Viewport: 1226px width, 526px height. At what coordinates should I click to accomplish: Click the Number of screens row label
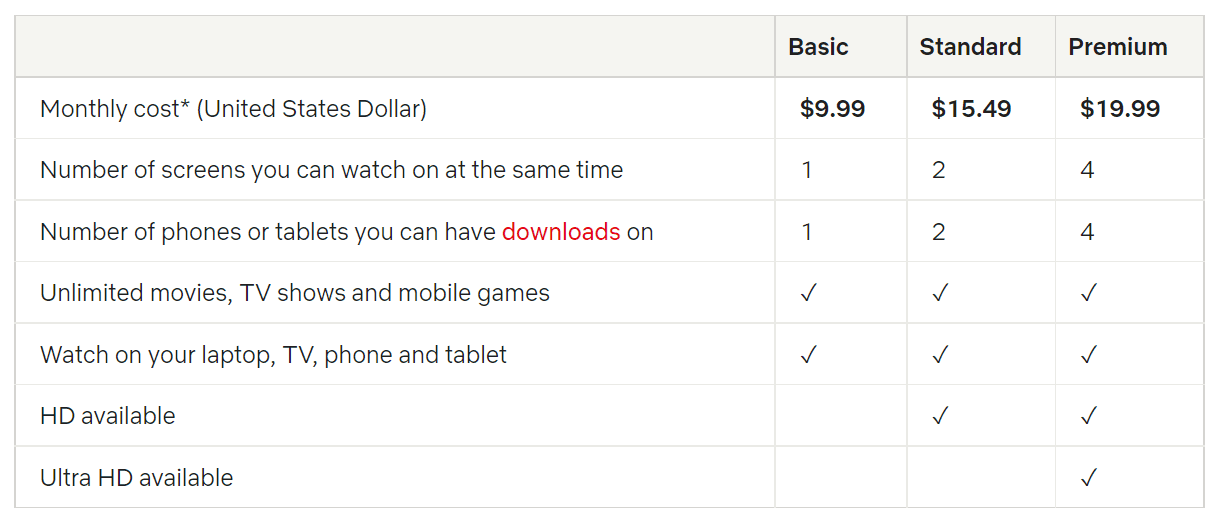coord(331,170)
